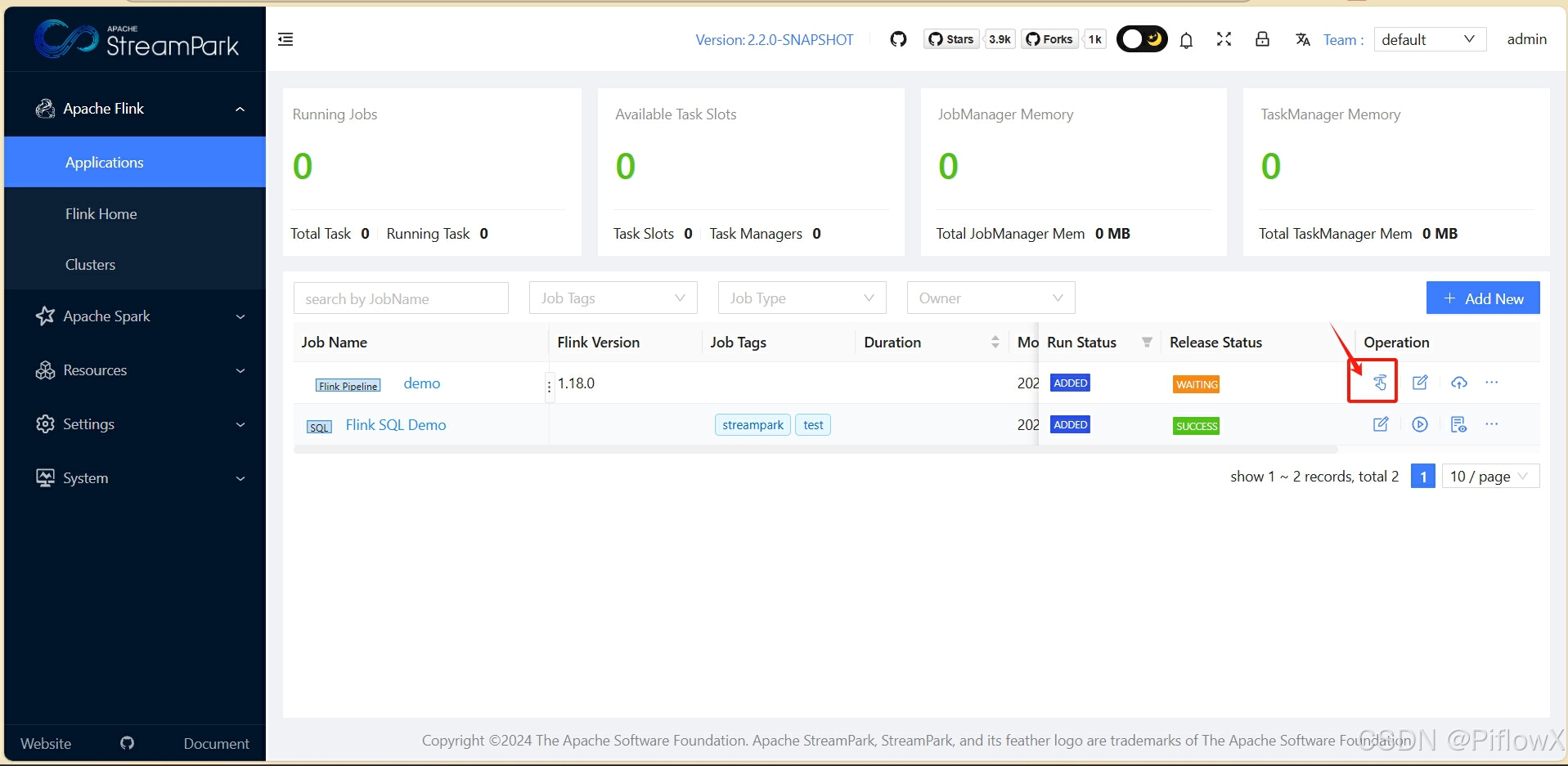1568x766 pixels.
Task: Click the Resources boxes icon
Action: (x=45, y=370)
